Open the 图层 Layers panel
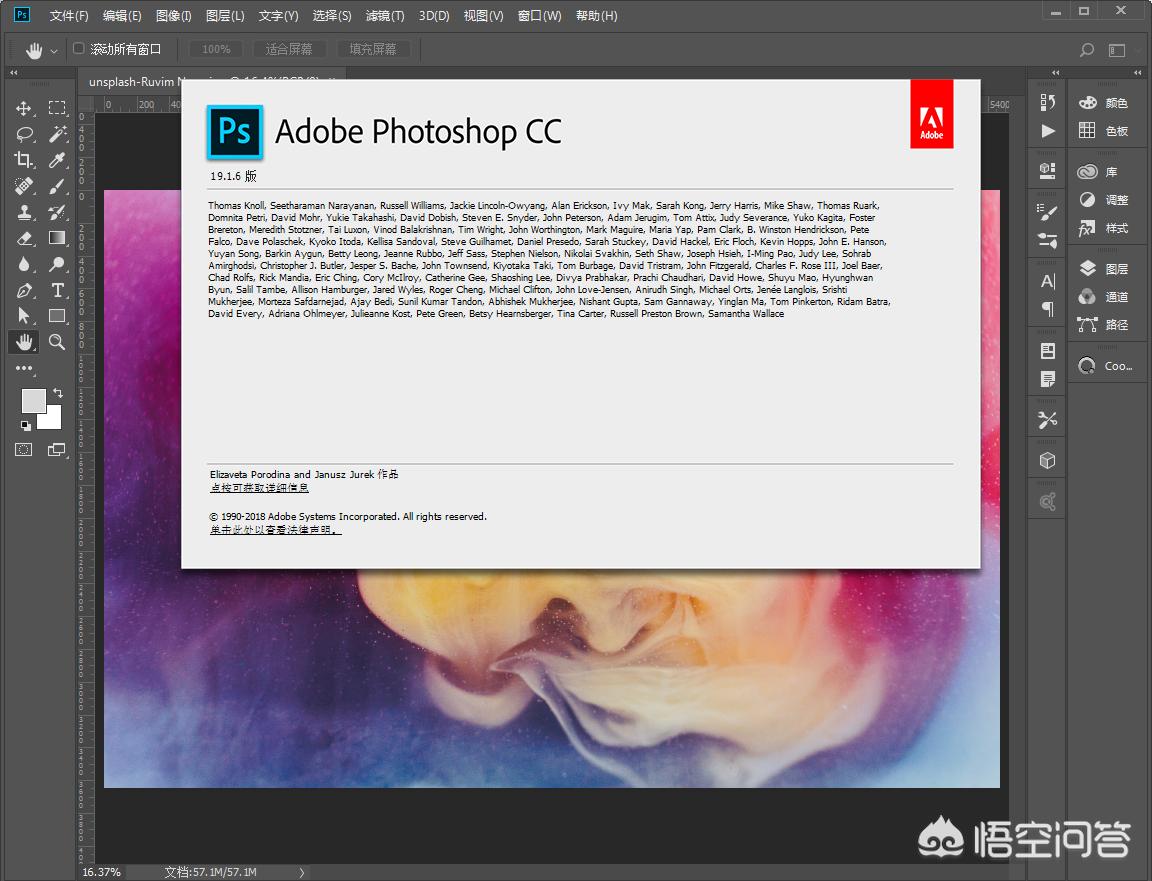This screenshot has width=1152, height=881. (x=1106, y=269)
